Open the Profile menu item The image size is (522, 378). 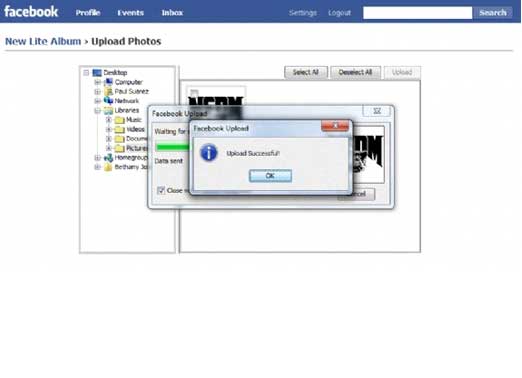point(88,13)
